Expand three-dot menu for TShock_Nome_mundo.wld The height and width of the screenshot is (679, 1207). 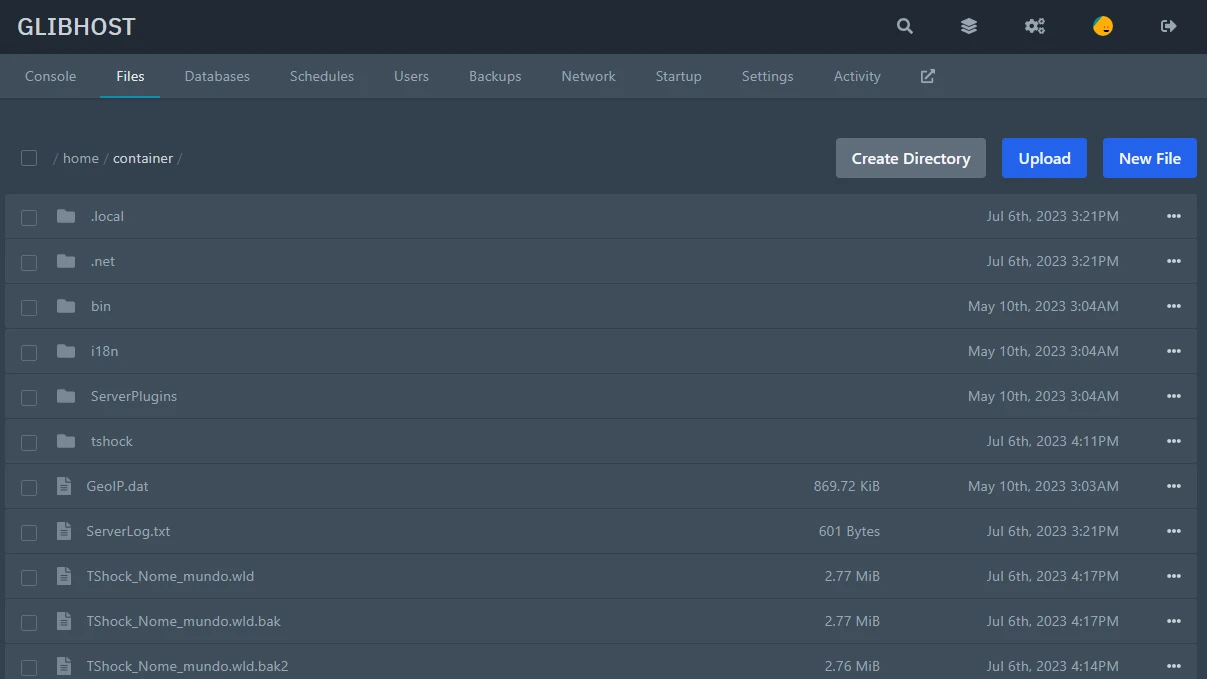(x=1173, y=576)
